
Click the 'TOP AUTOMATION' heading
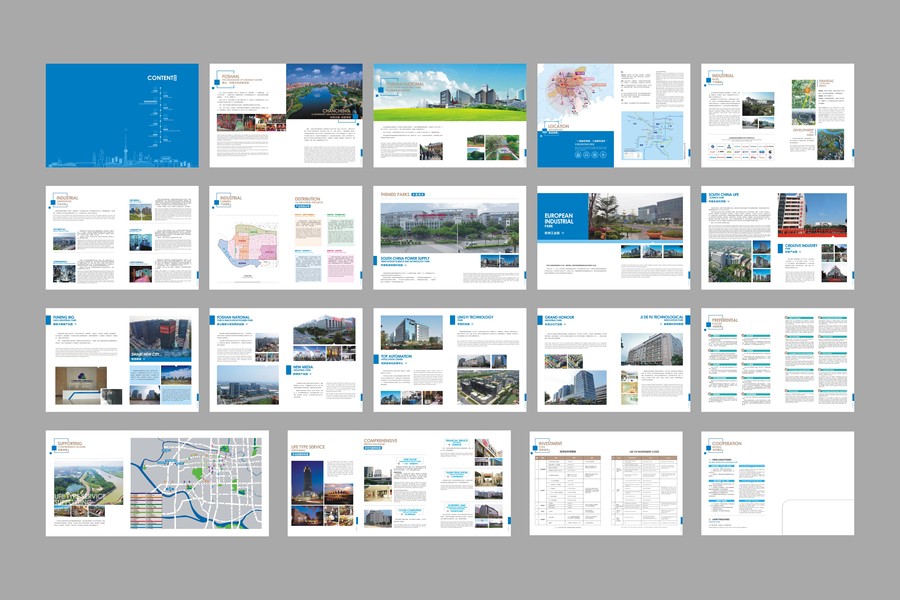point(397,357)
